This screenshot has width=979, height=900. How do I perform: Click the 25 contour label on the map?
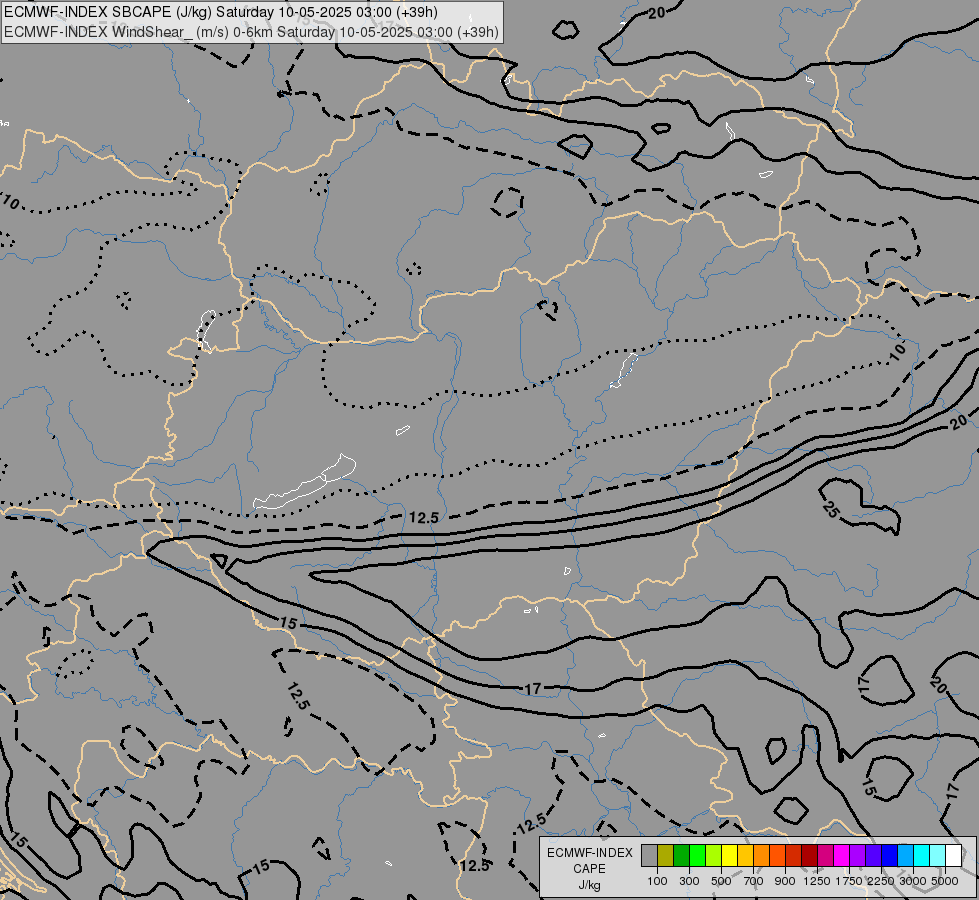click(830, 510)
